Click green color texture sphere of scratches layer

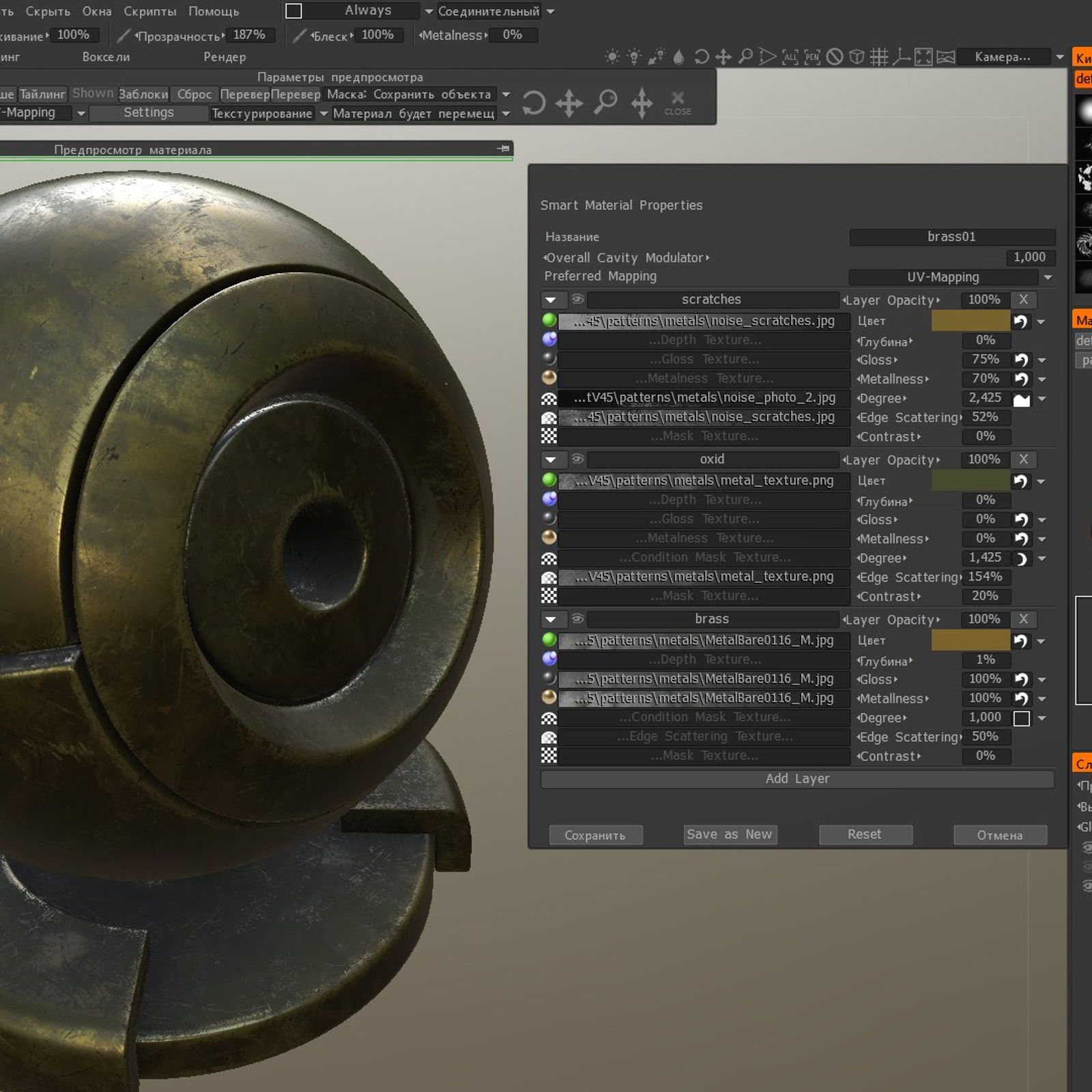pos(549,320)
